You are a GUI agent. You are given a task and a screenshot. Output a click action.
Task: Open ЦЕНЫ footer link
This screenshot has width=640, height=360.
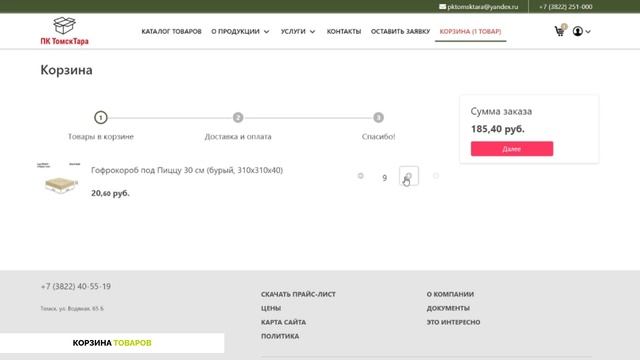coord(271,308)
